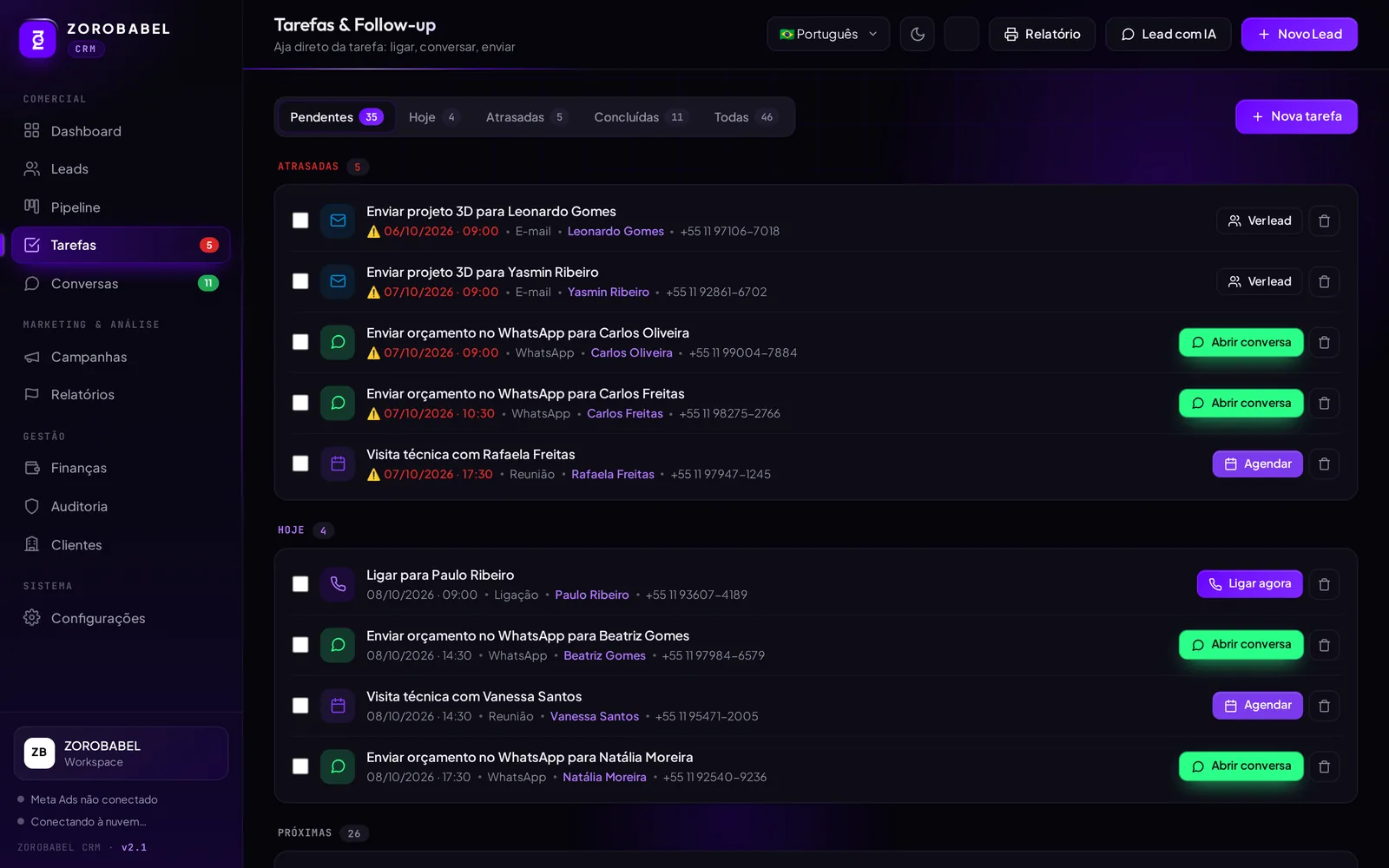Screen dimensions: 1389x868
Task: Click the Lead com IA button
Action: pos(1168,34)
